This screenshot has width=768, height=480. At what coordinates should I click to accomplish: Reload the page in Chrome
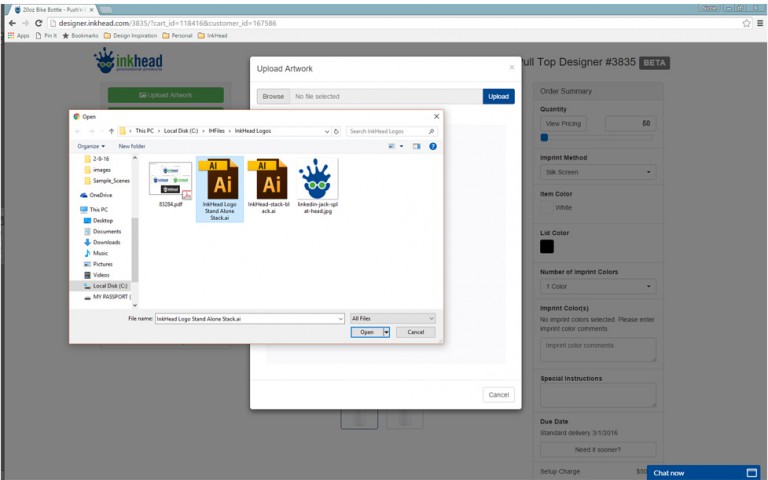[x=38, y=23]
